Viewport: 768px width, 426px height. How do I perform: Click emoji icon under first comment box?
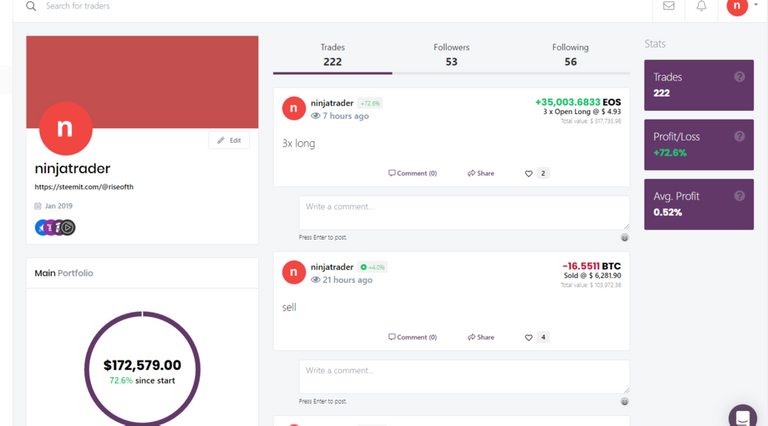(624, 237)
